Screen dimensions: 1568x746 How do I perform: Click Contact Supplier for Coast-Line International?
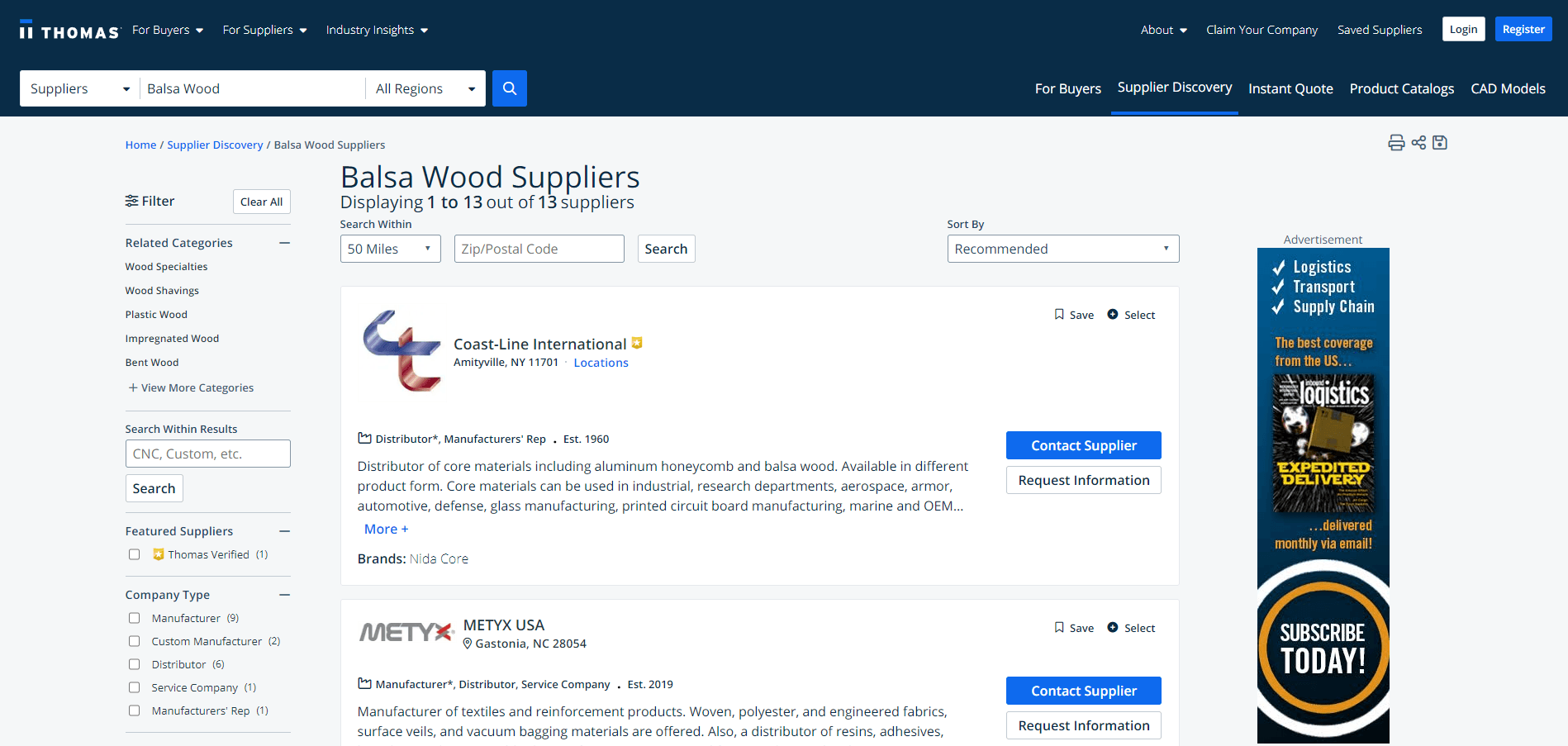coord(1084,445)
